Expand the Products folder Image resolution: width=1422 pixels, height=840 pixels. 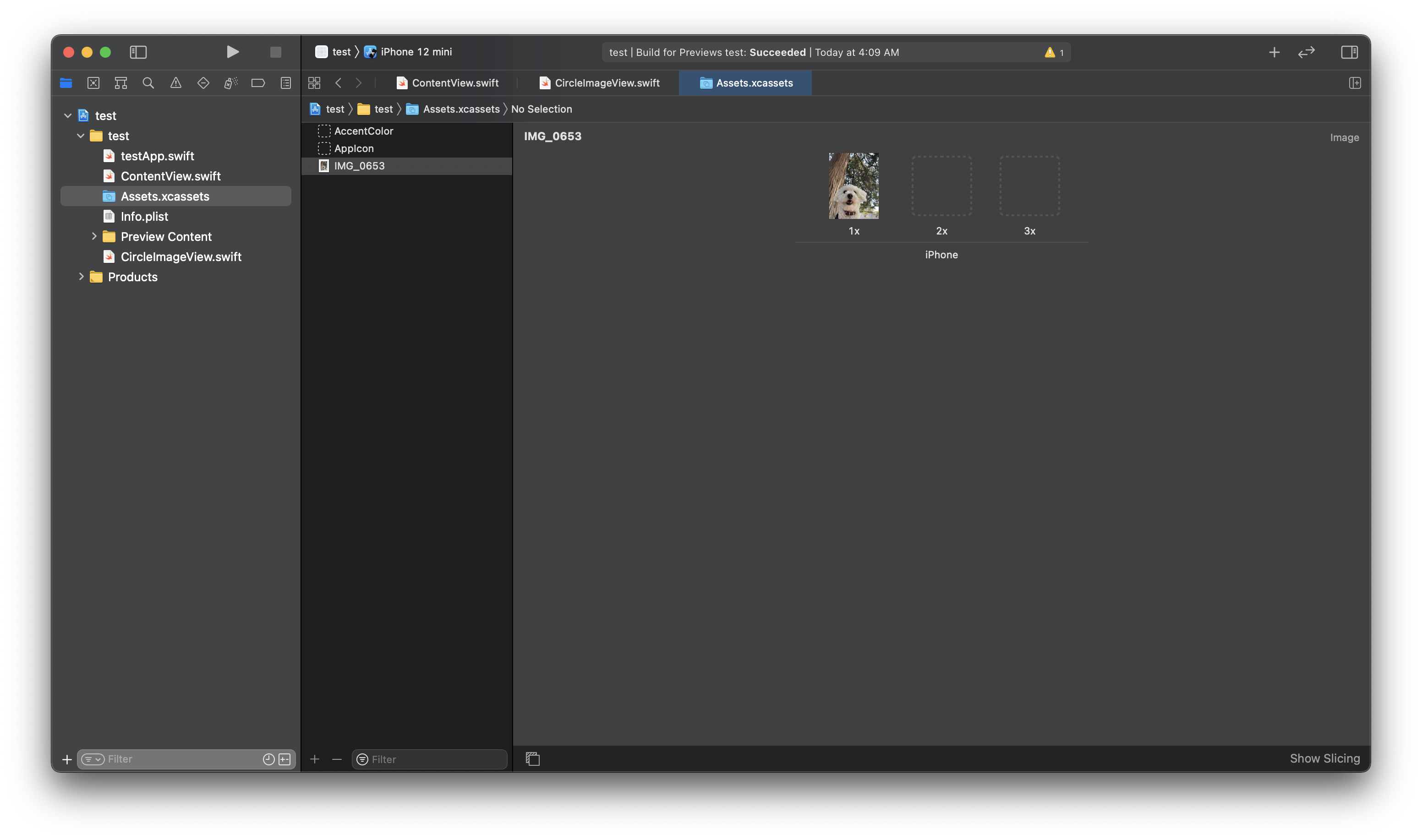[x=81, y=277]
